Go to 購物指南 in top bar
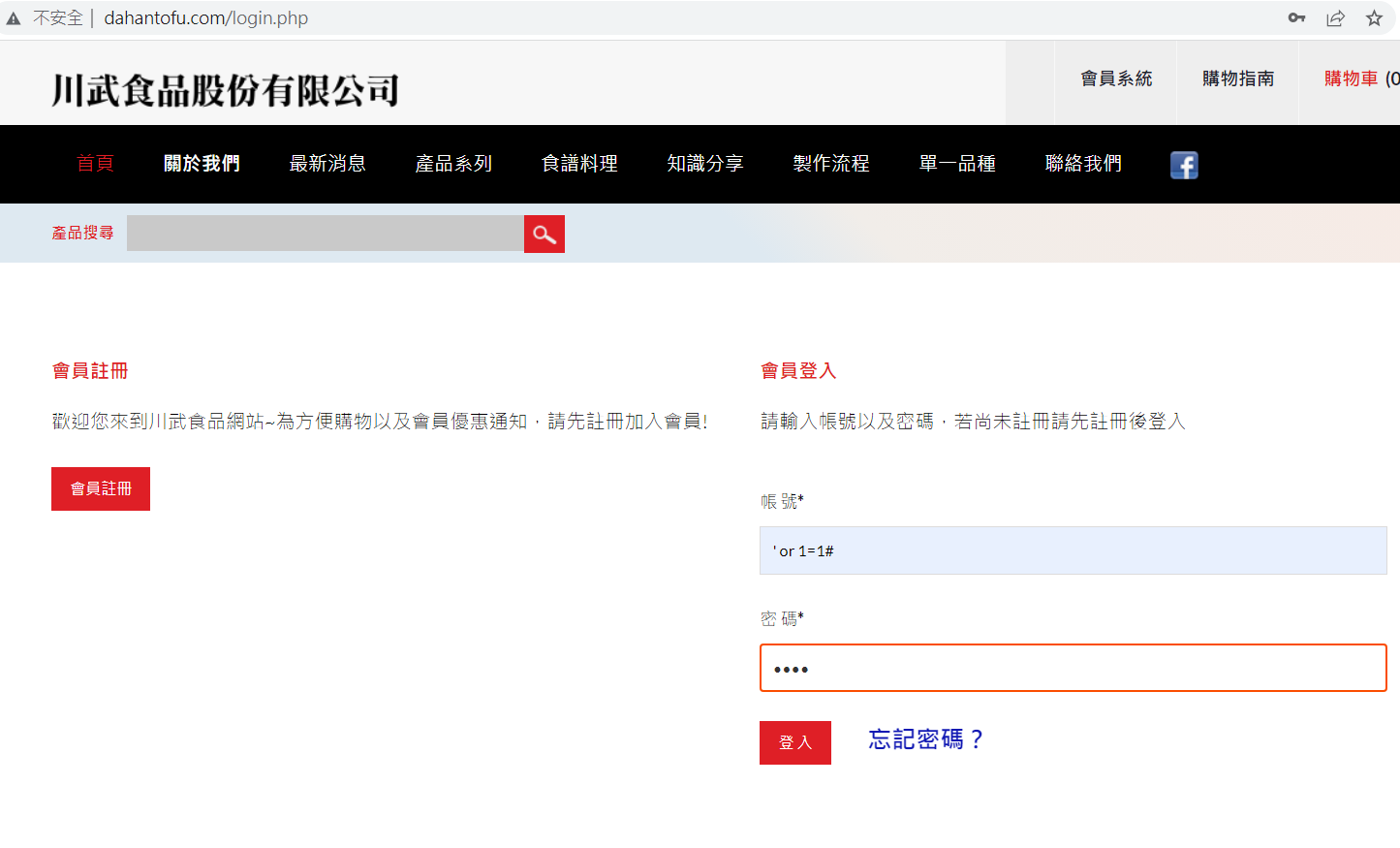The image size is (1400, 848). (1238, 79)
